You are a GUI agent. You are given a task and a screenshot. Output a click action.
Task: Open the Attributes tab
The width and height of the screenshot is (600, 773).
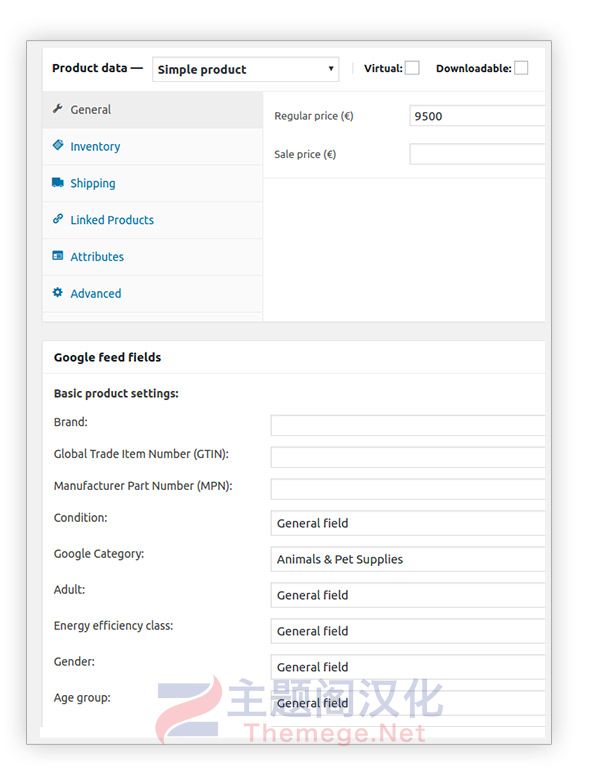[x=152, y=257]
